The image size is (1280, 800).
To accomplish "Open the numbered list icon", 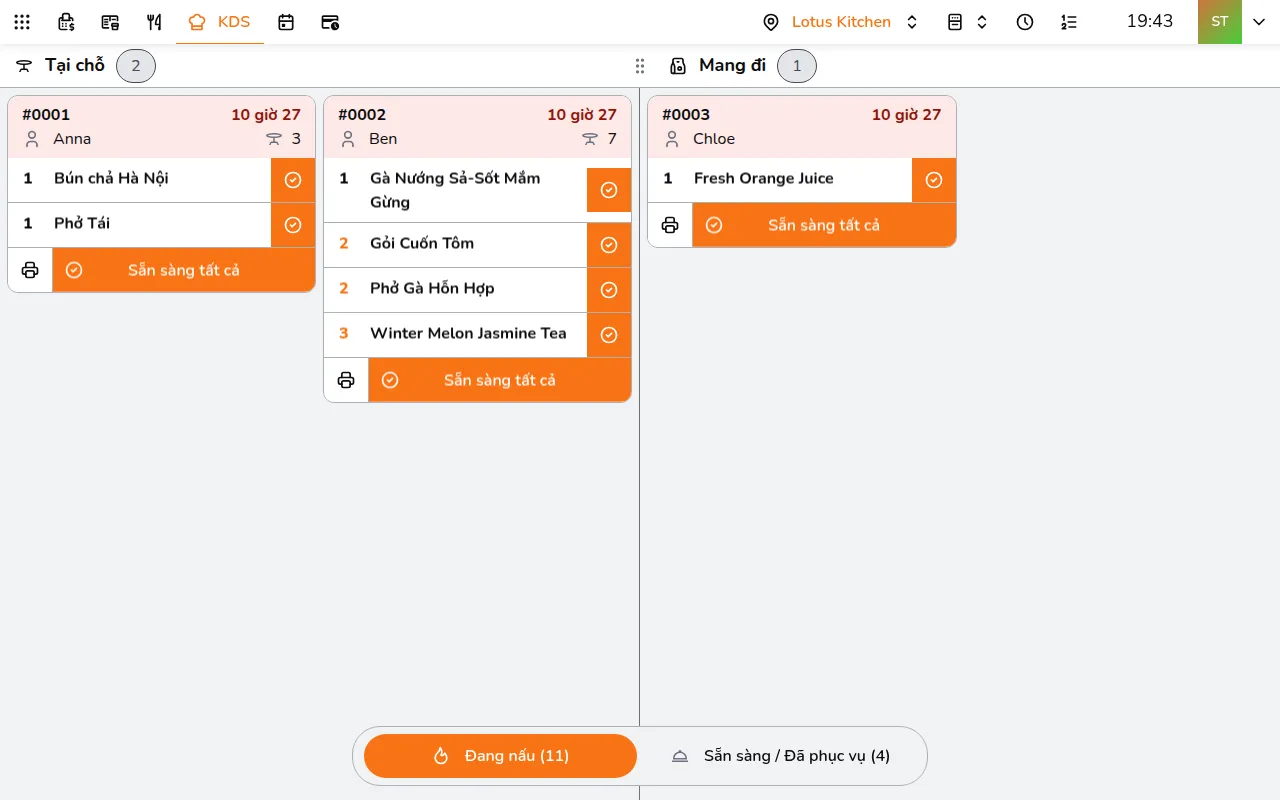I will click(x=1069, y=22).
